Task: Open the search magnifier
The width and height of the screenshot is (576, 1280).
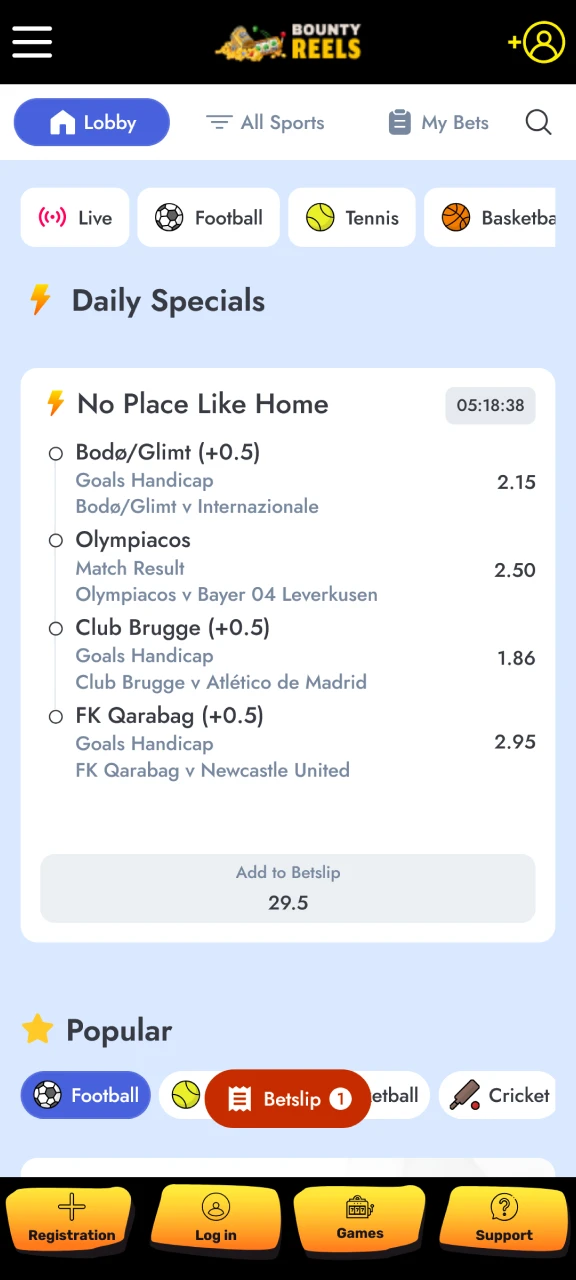Action: point(538,122)
